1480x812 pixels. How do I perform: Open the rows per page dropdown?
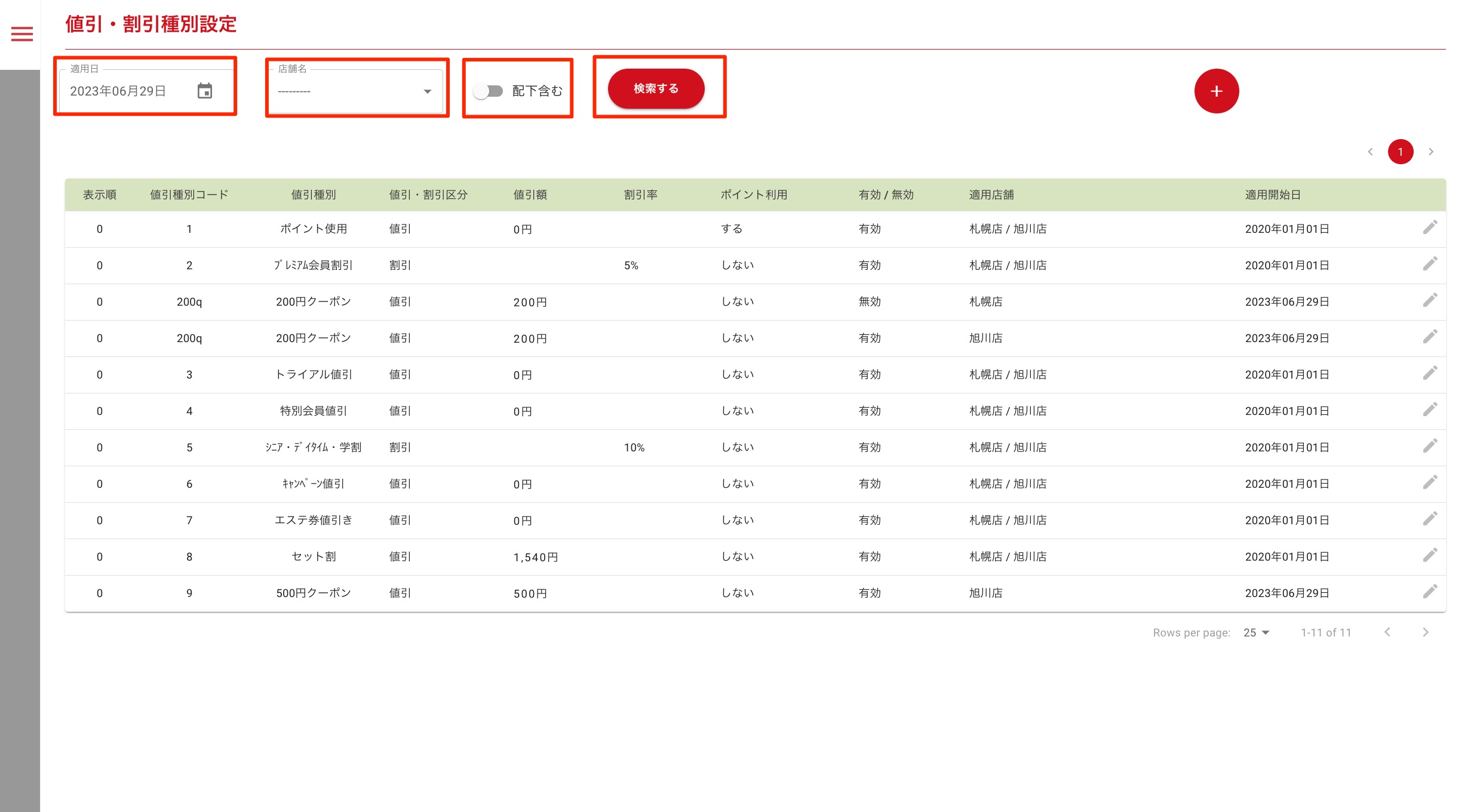tap(1257, 632)
